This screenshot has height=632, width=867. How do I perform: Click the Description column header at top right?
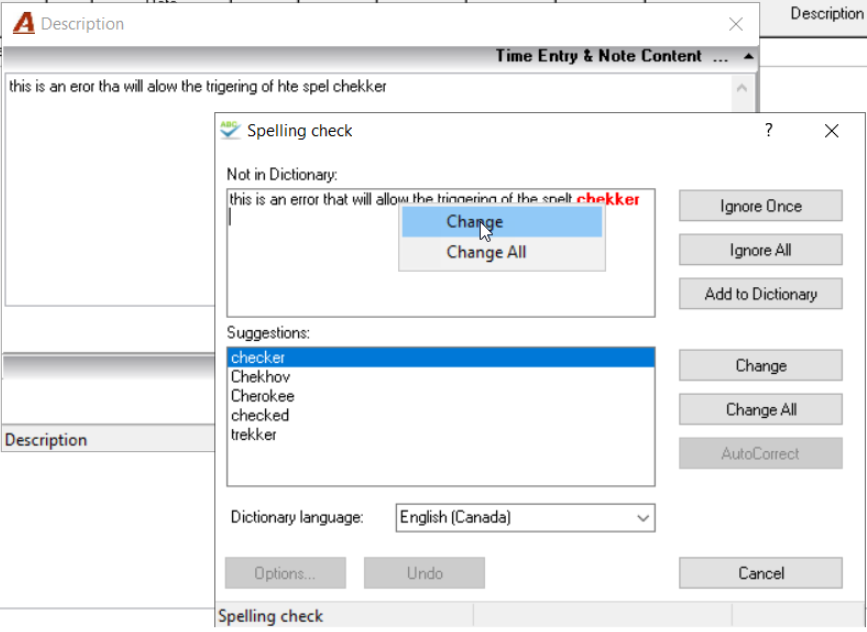827,14
